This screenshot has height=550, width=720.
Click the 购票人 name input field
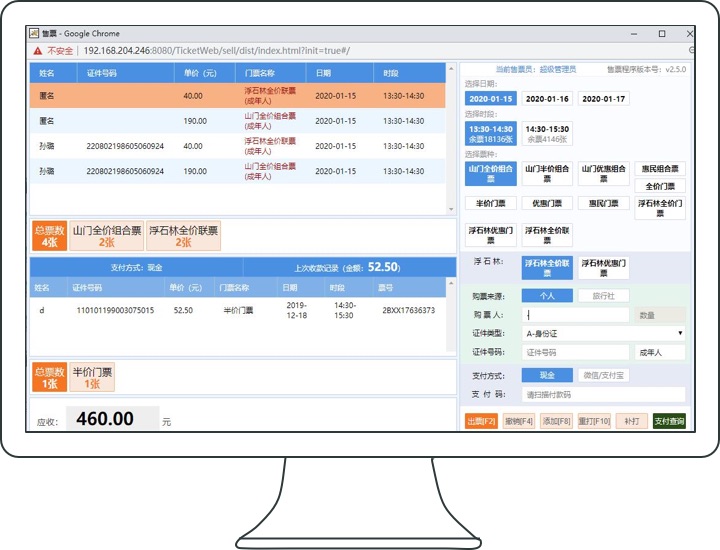tap(576, 314)
